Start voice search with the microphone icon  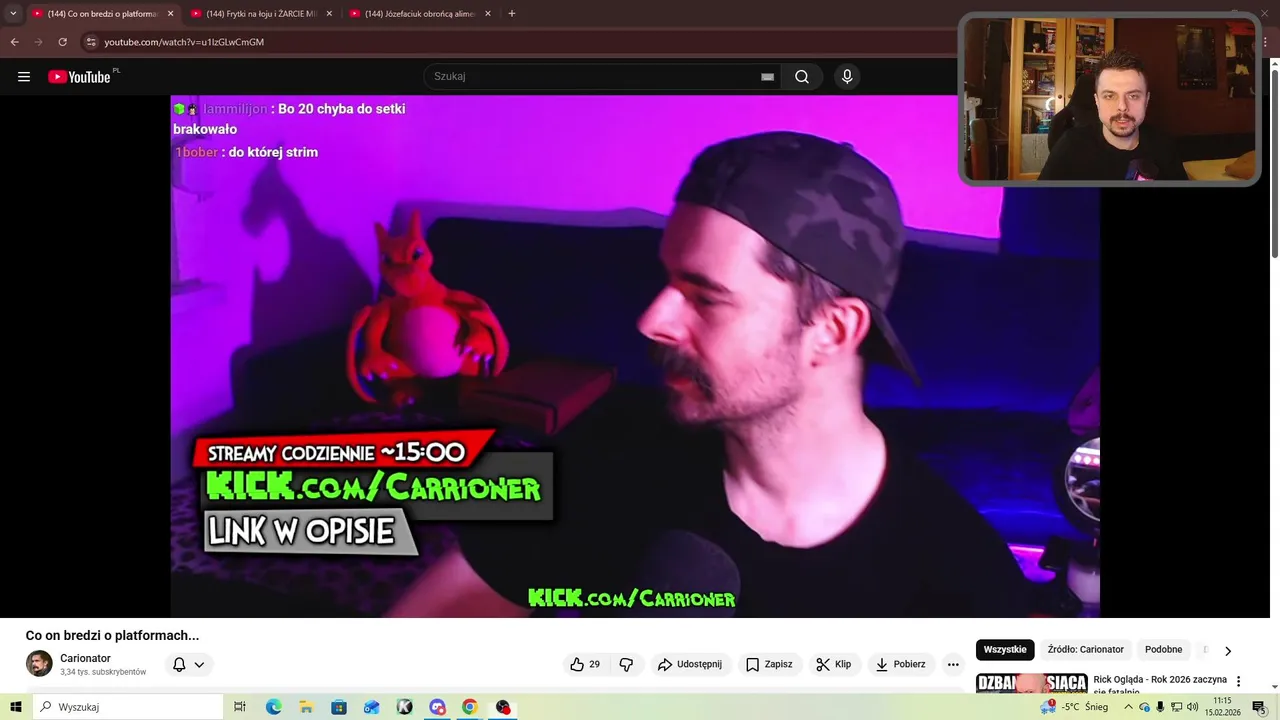(x=847, y=77)
